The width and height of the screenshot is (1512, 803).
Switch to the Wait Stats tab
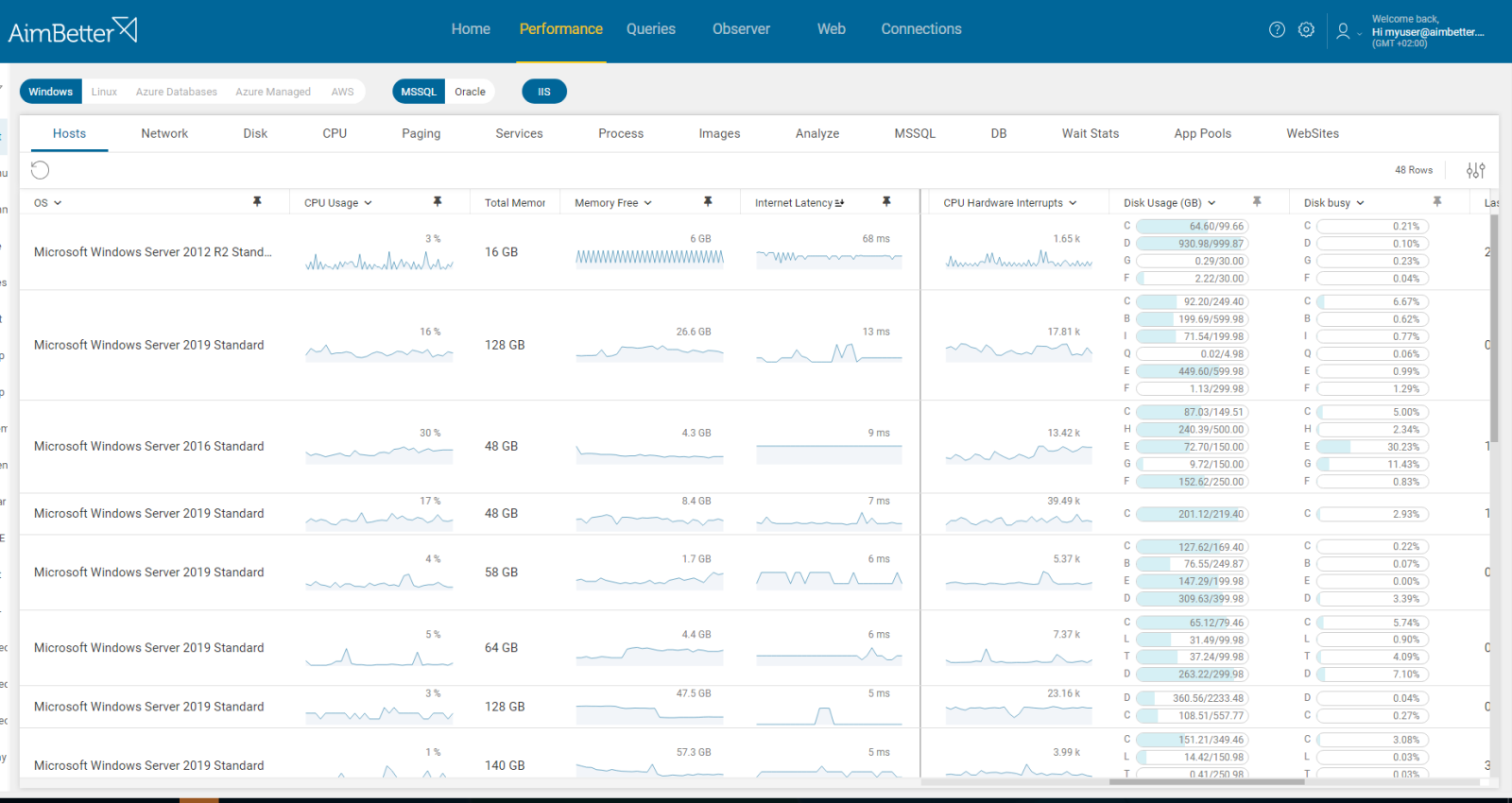pyautogui.click(x=1090, y=133)
